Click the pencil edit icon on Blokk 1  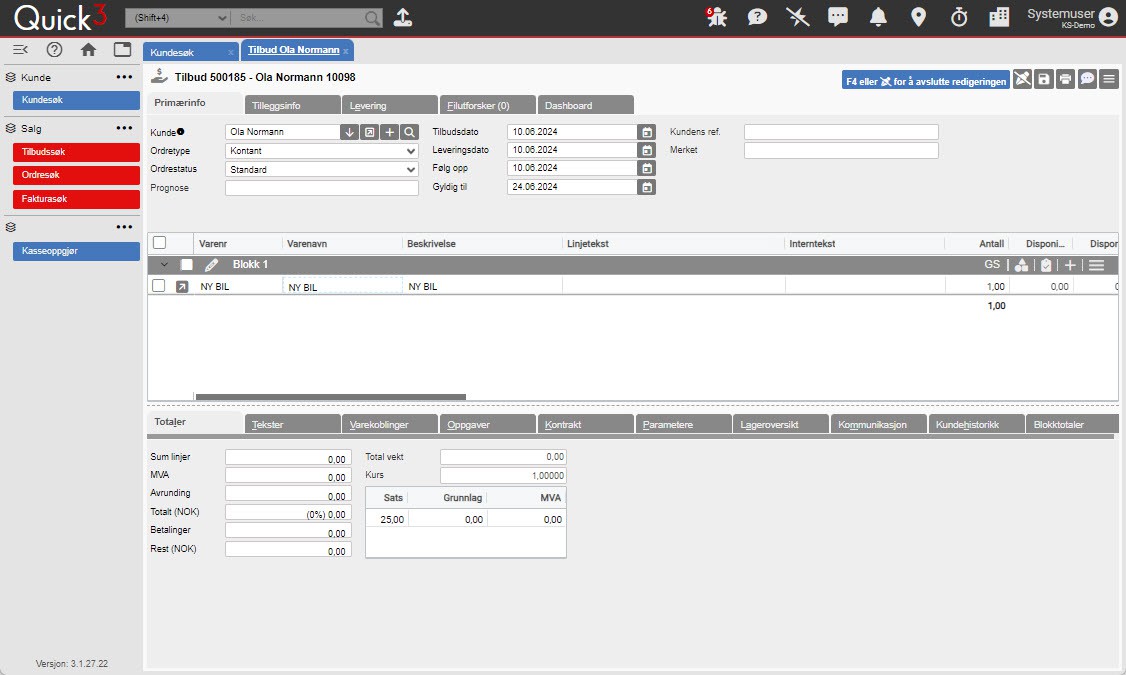click(211, 265)
